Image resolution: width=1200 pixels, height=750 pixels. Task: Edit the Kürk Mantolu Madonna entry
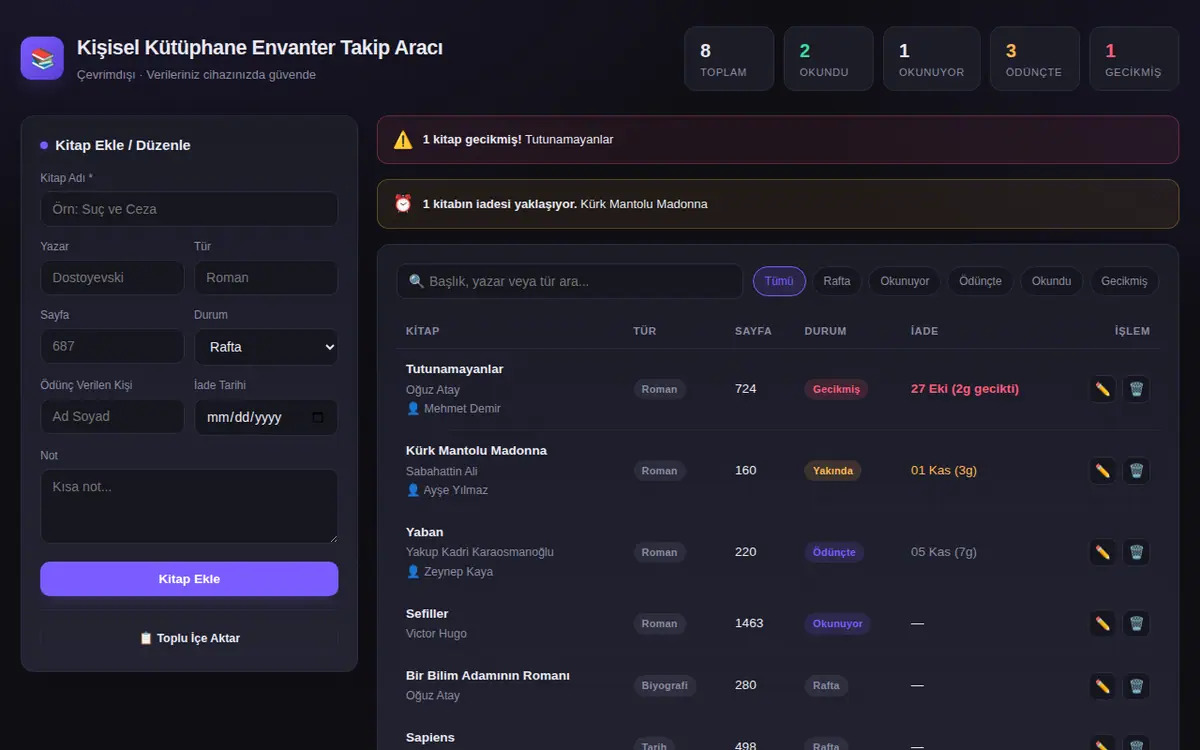pyautogui.click(x=1103, y=471)
